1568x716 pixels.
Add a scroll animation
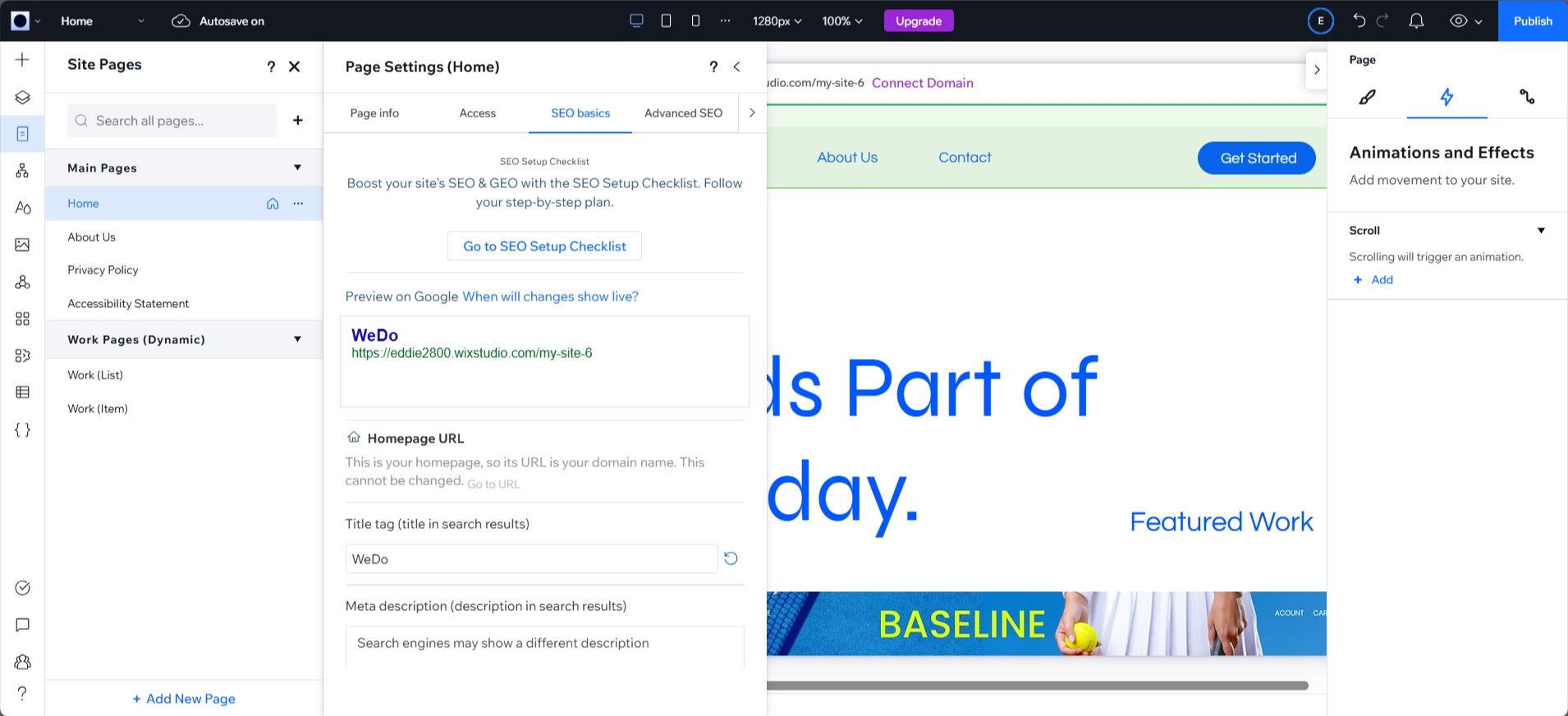pos(1373,280)
